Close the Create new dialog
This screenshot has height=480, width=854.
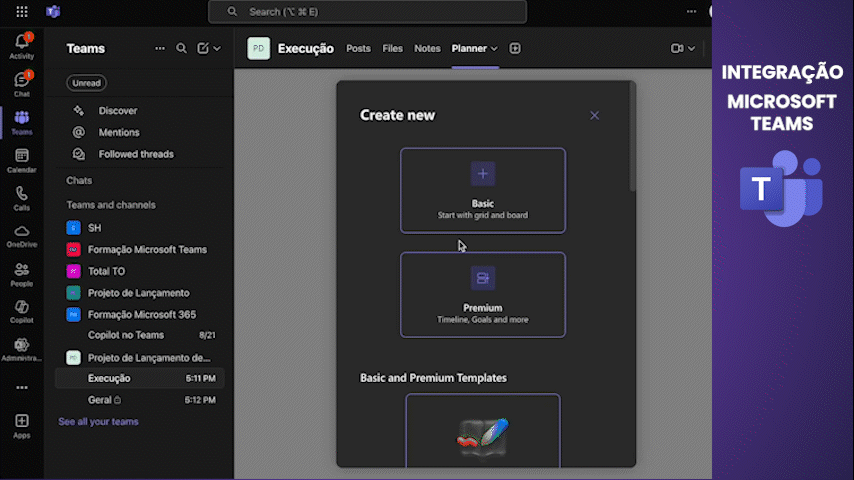tap(595, 115)
